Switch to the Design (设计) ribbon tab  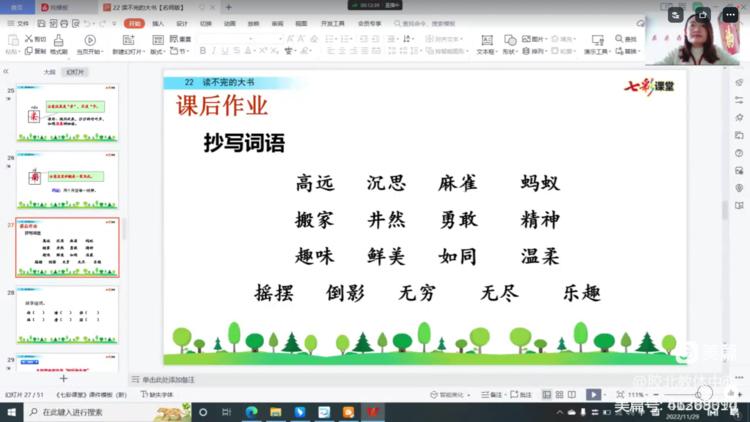[182, 23]
